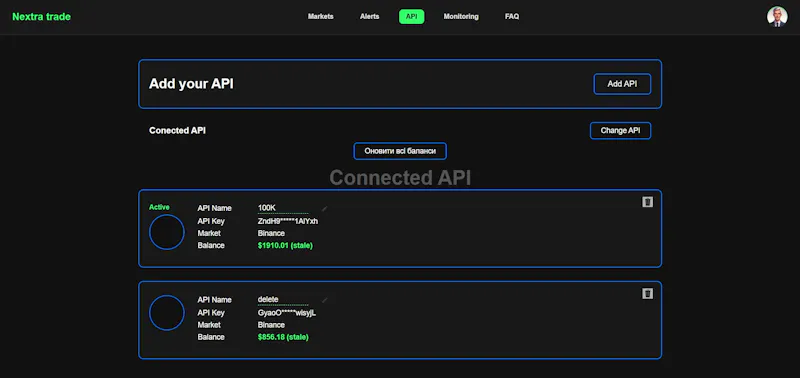Click the 'delete' API name field
800x378 pixels.
[283, 300]
